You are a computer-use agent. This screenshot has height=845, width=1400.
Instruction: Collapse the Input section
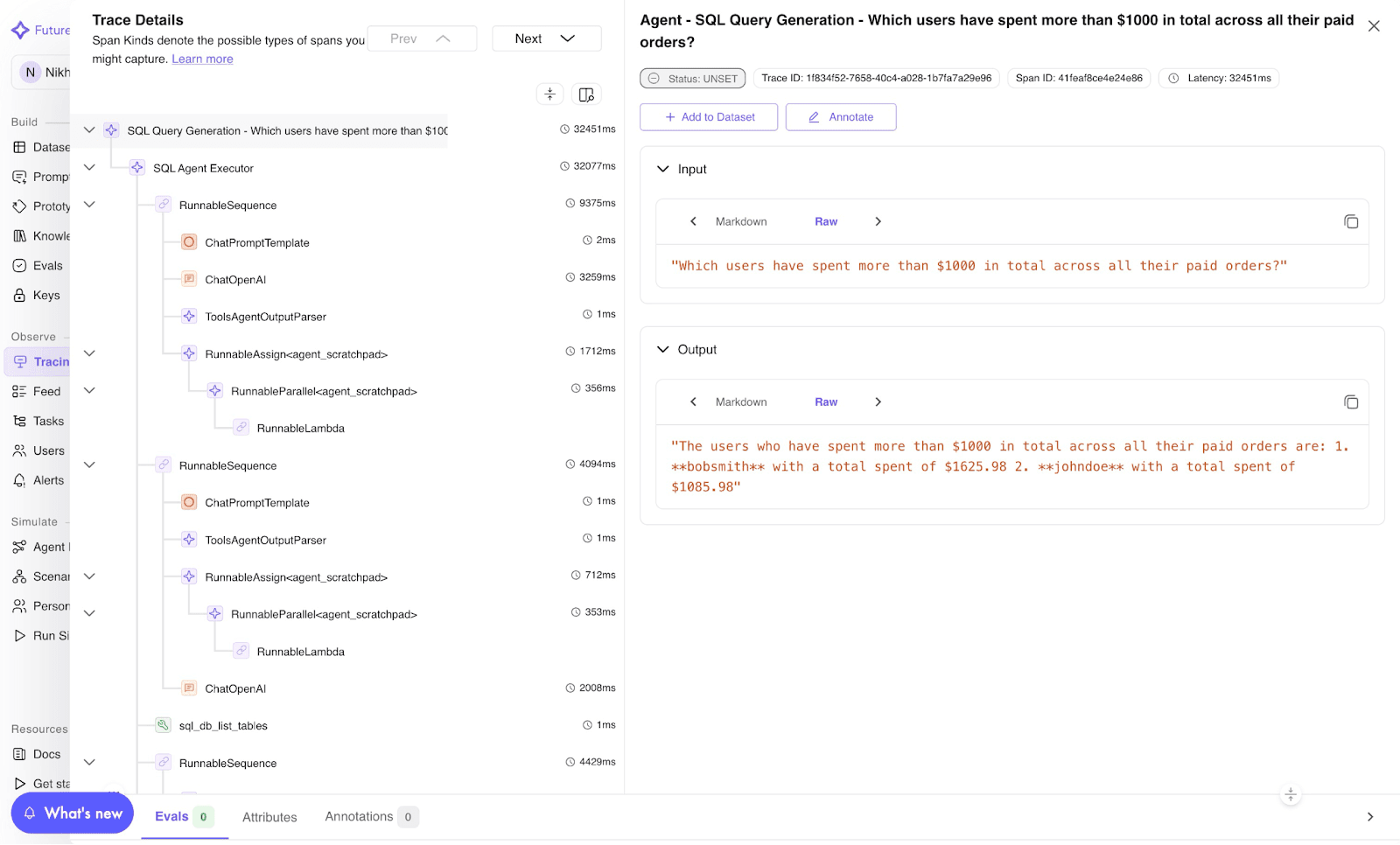662,169
